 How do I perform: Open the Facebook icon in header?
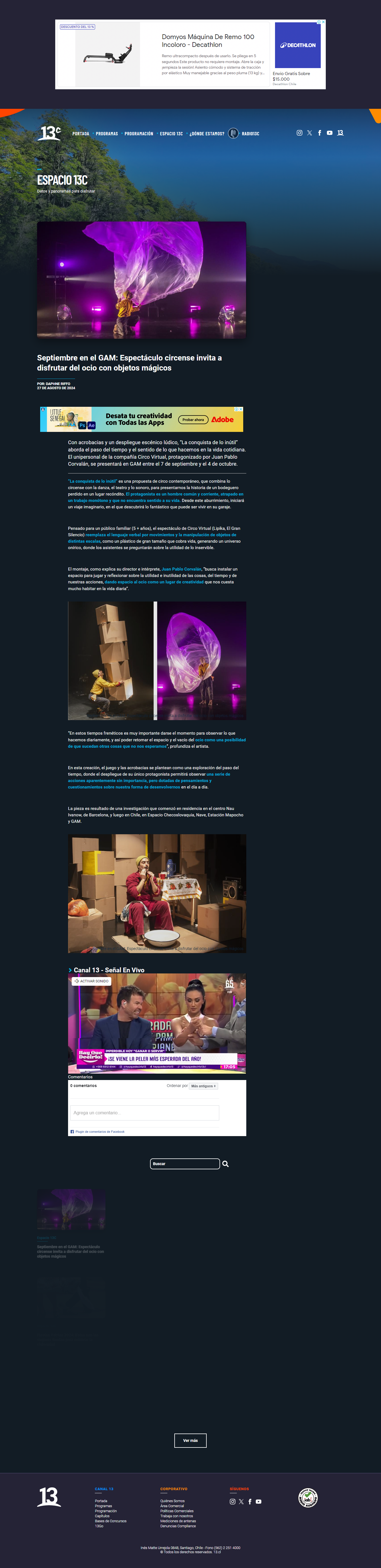(320, 133)
